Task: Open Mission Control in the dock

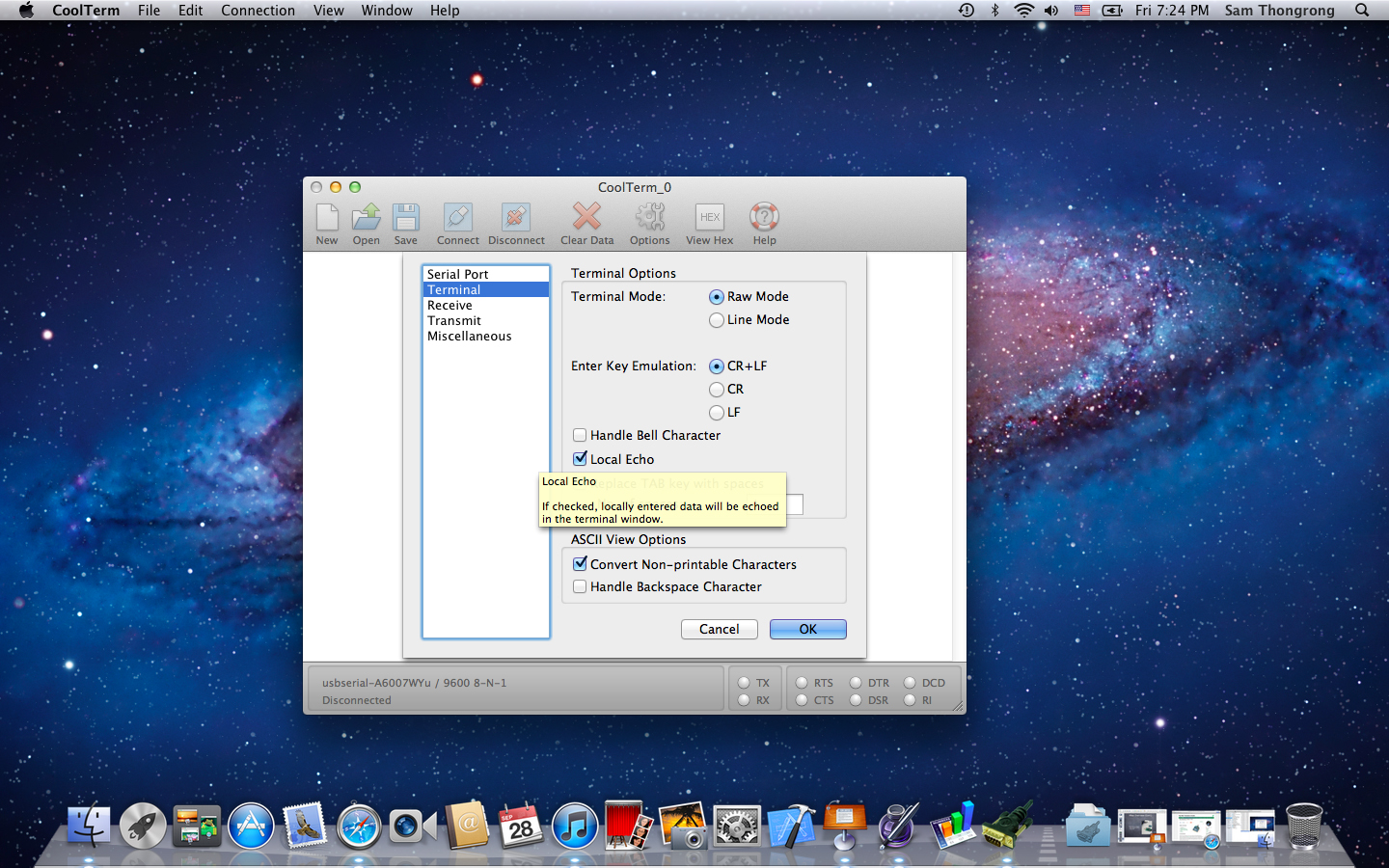Action: point(197,827)
